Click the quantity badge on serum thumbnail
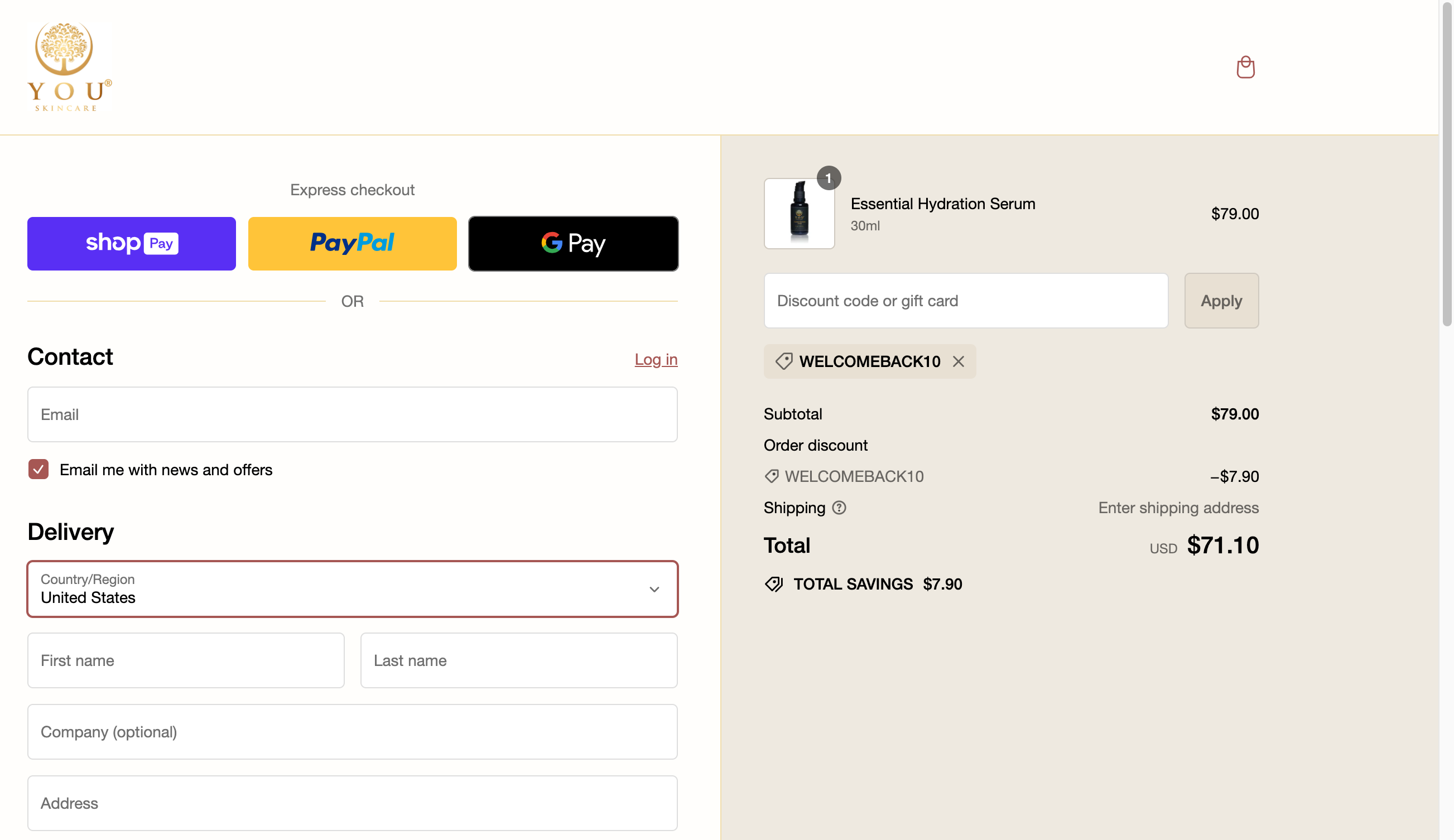The width and height of the screenshot is (1454, 840). tap(829, 178)
